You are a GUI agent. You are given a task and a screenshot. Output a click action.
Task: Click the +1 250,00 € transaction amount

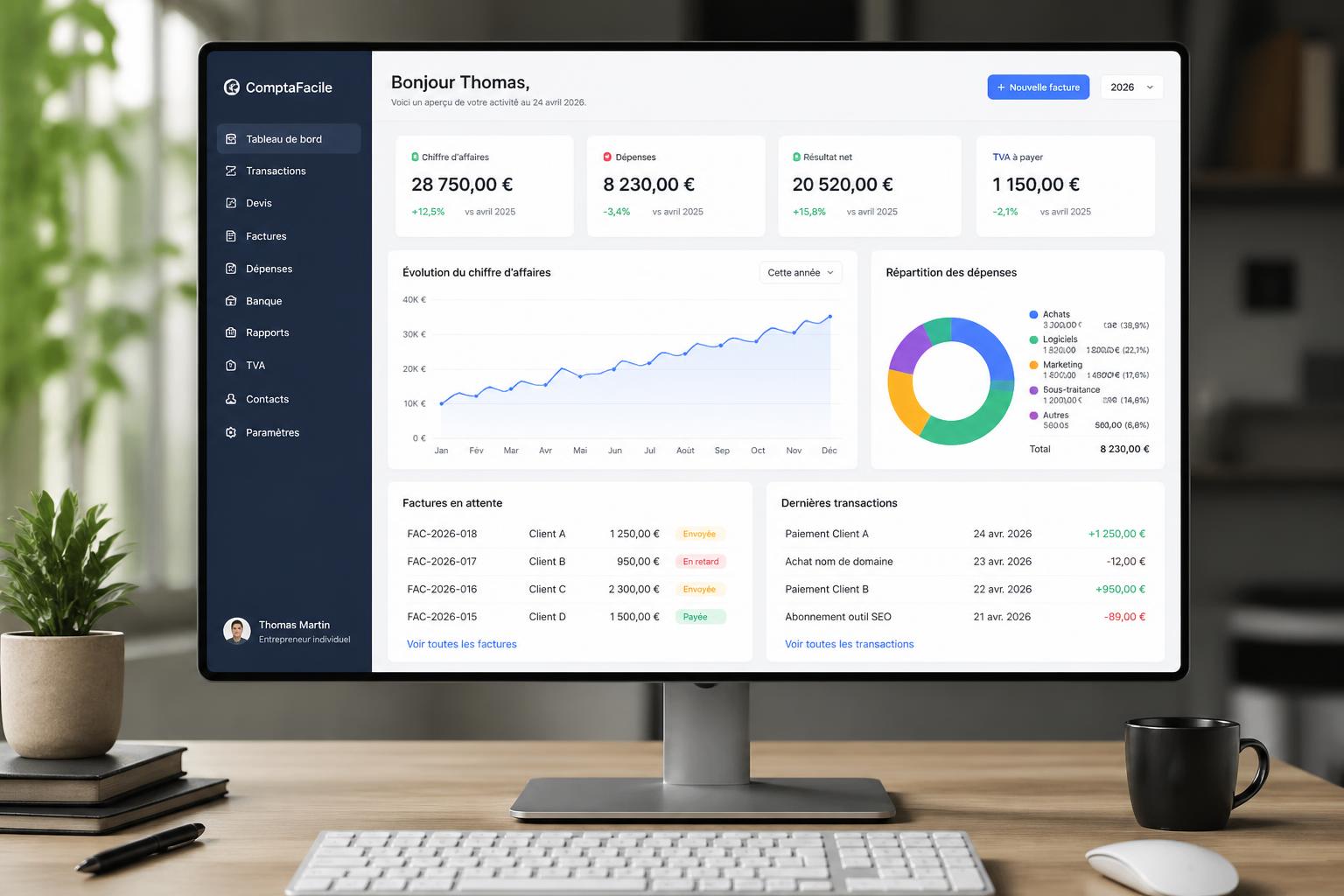pyautogui.click(x=1116, y=534)
